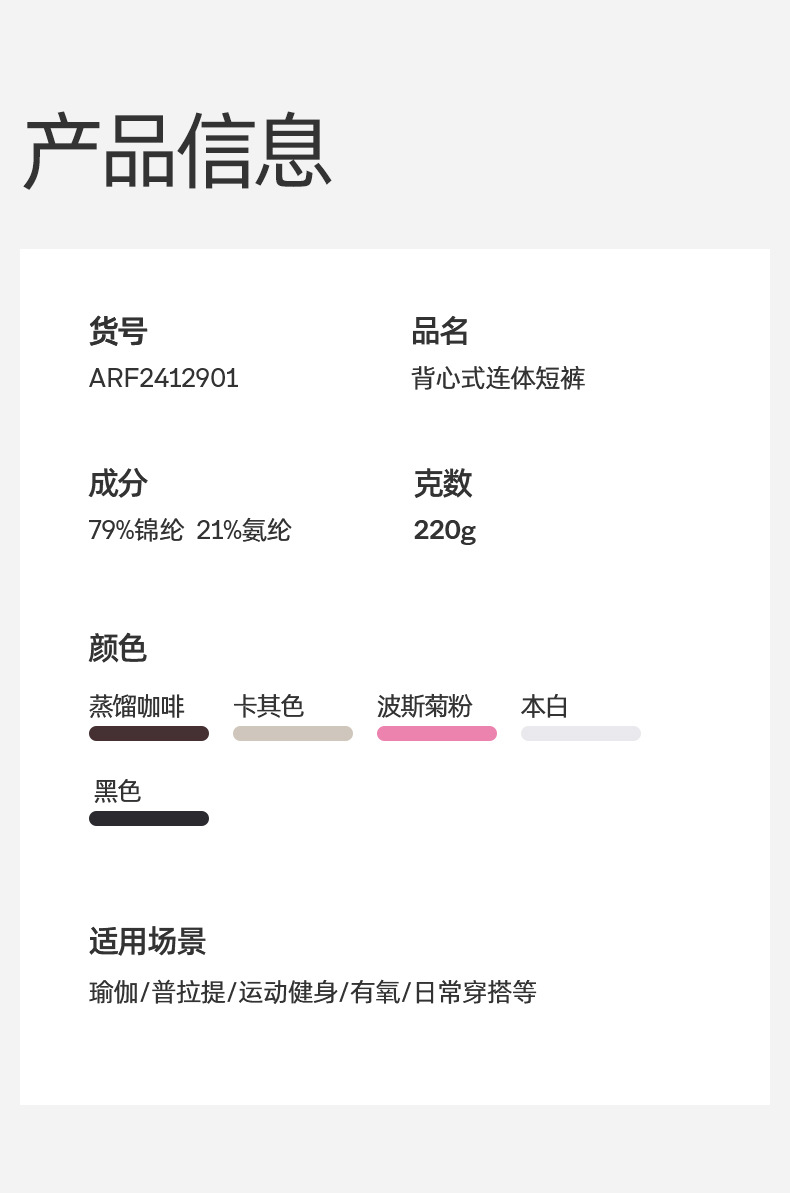
Task: Pick the 本白 off-white color swatch
Action: (x=581, y=733)
